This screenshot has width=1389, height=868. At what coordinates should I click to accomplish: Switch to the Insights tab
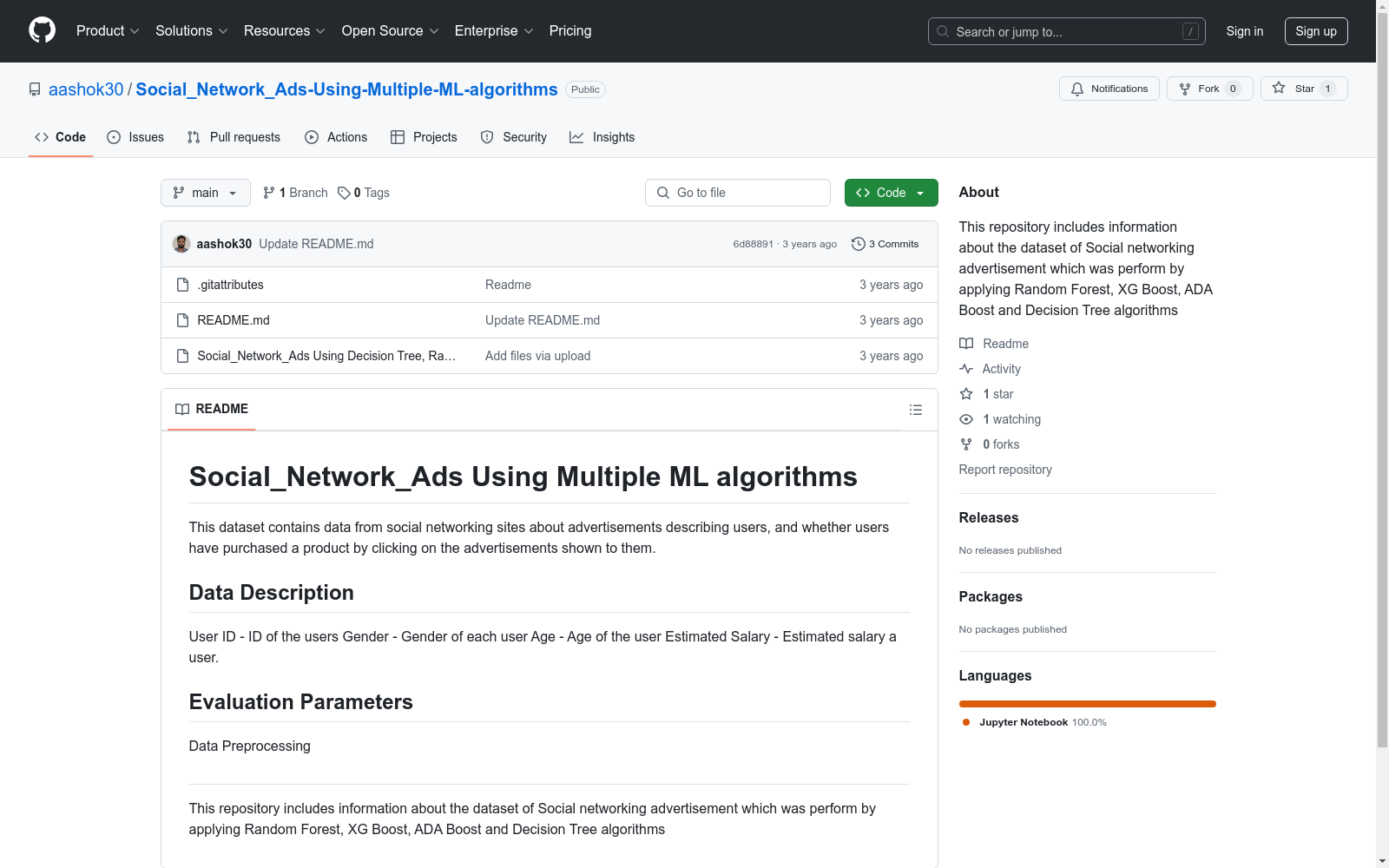[602, 137]
